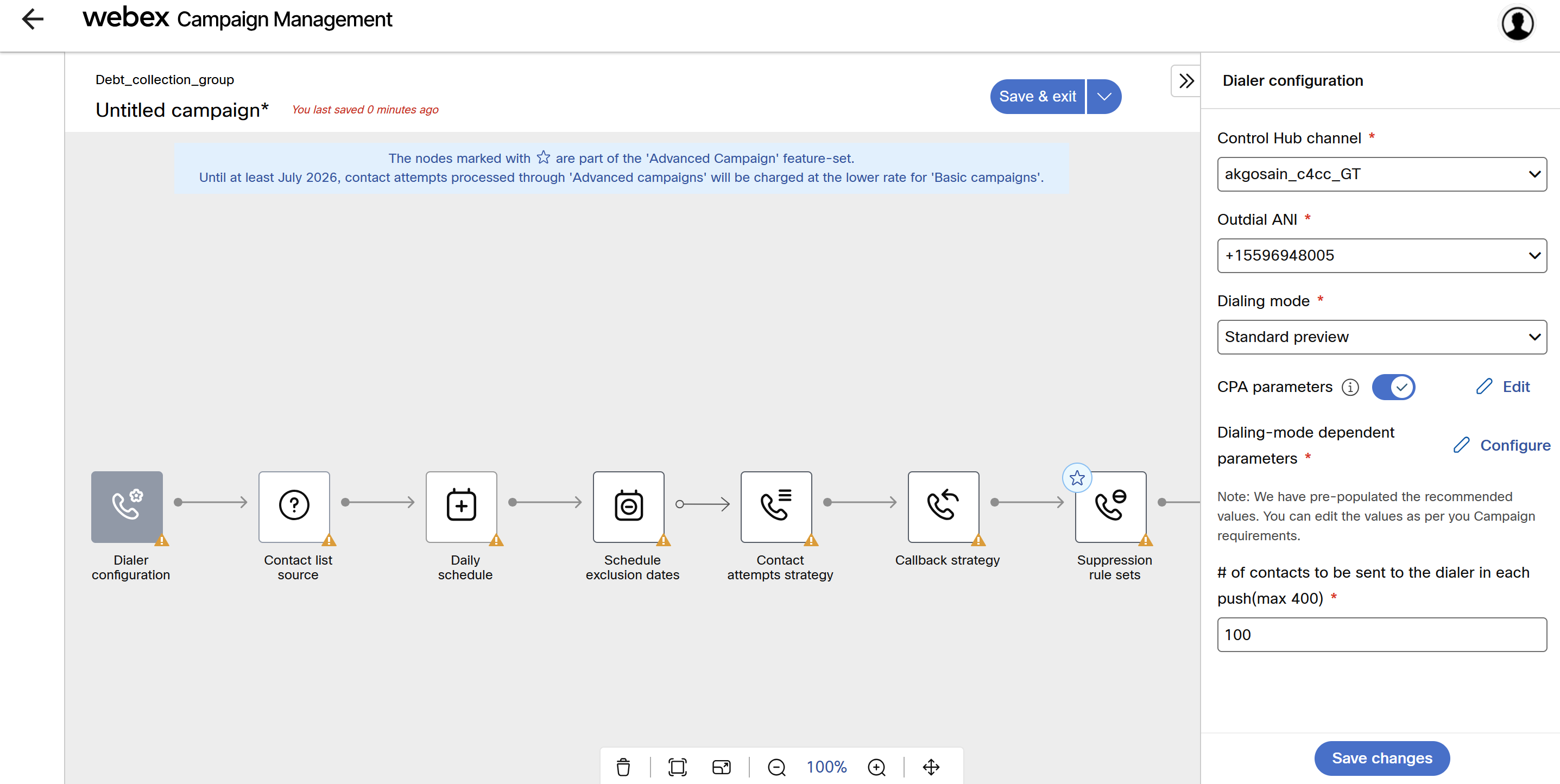
Task: Open the Callback strategy node
Action: click(943, 506)
